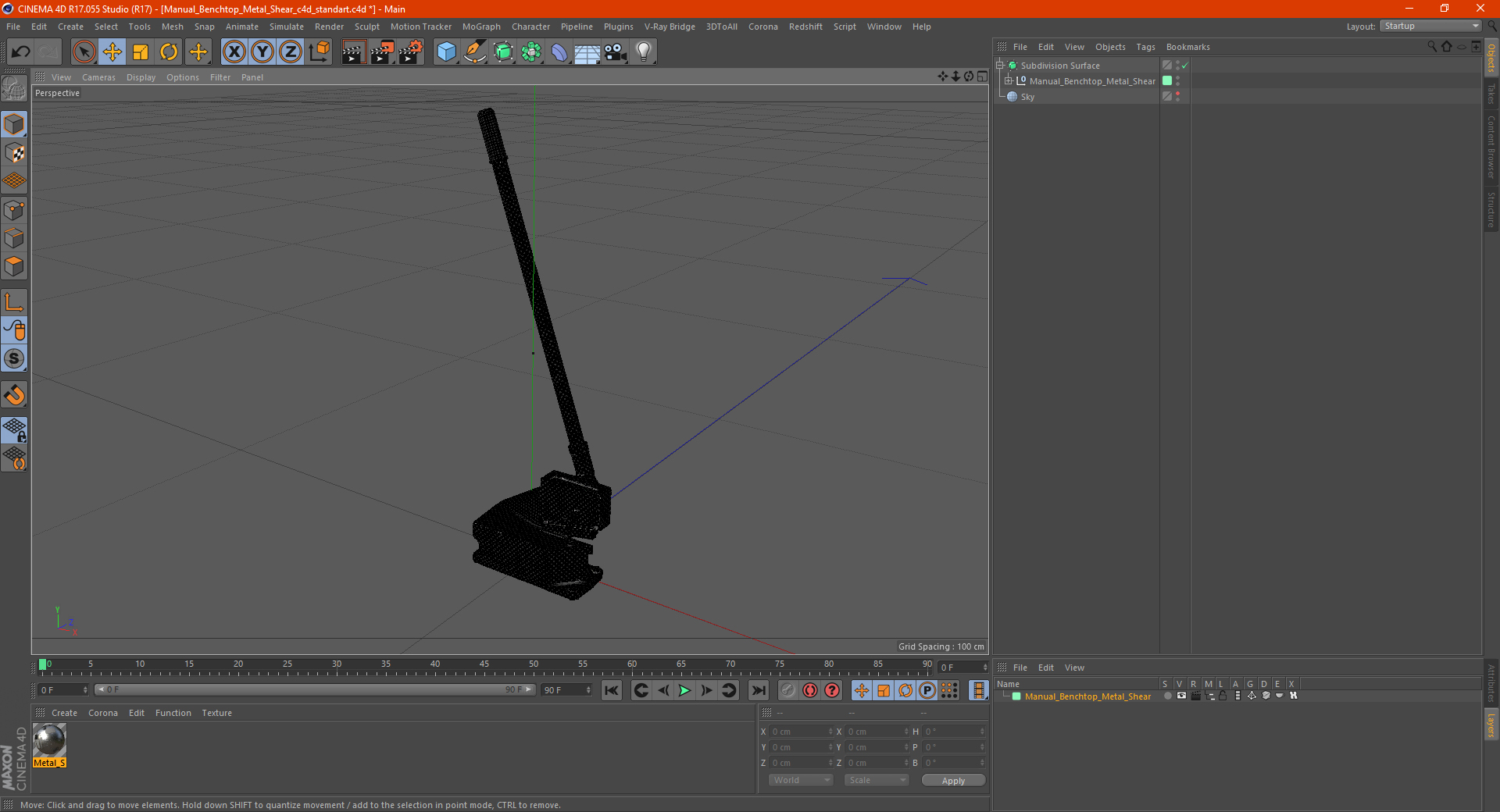Select the Move tool in top toolbar
This screenshot has width=1500, height=812.
(x=112, y=52)
